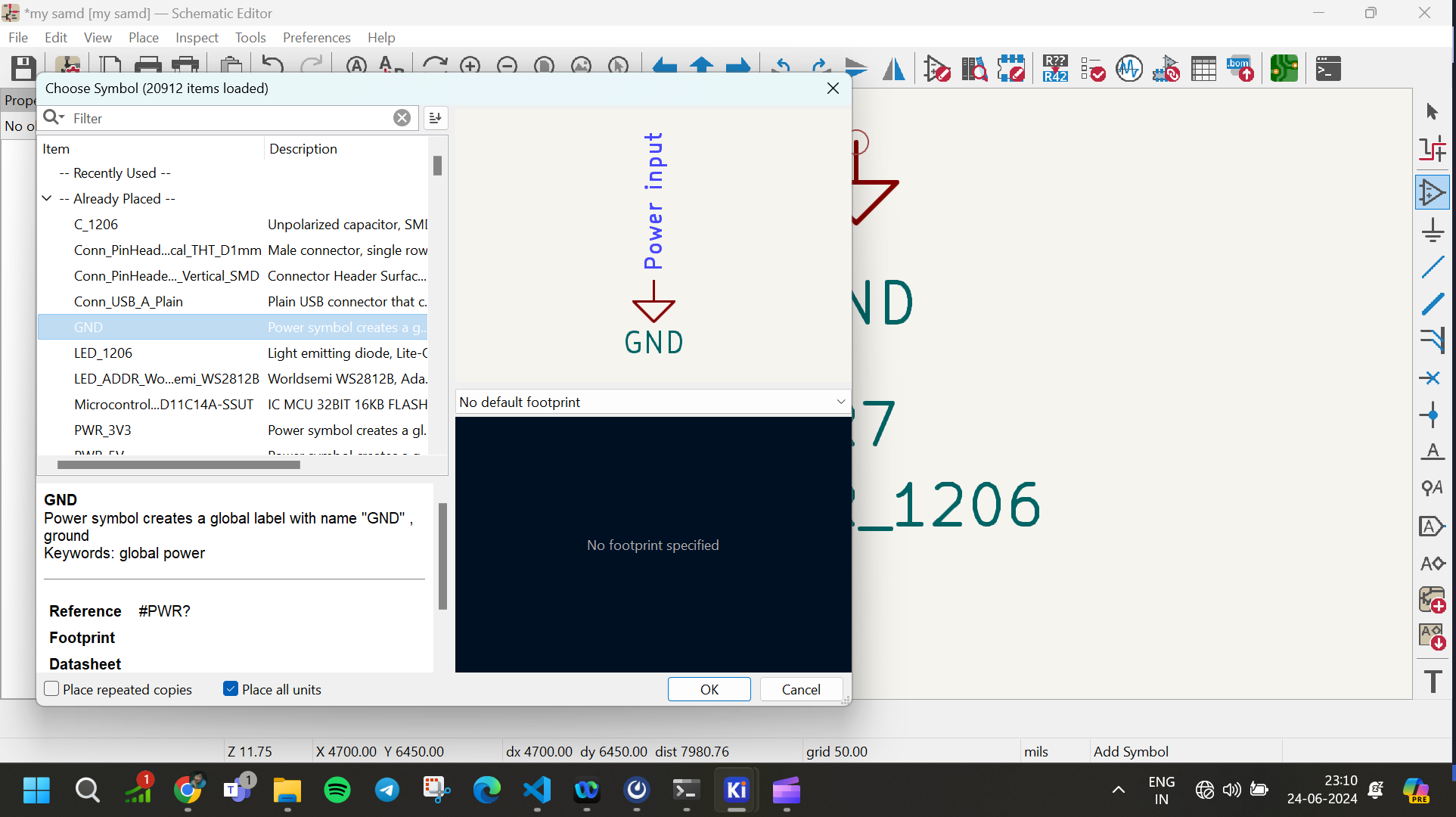Toggle Place repeated copies checkbox
This screenshot has height=817, width=1456.
pos(51,689)
